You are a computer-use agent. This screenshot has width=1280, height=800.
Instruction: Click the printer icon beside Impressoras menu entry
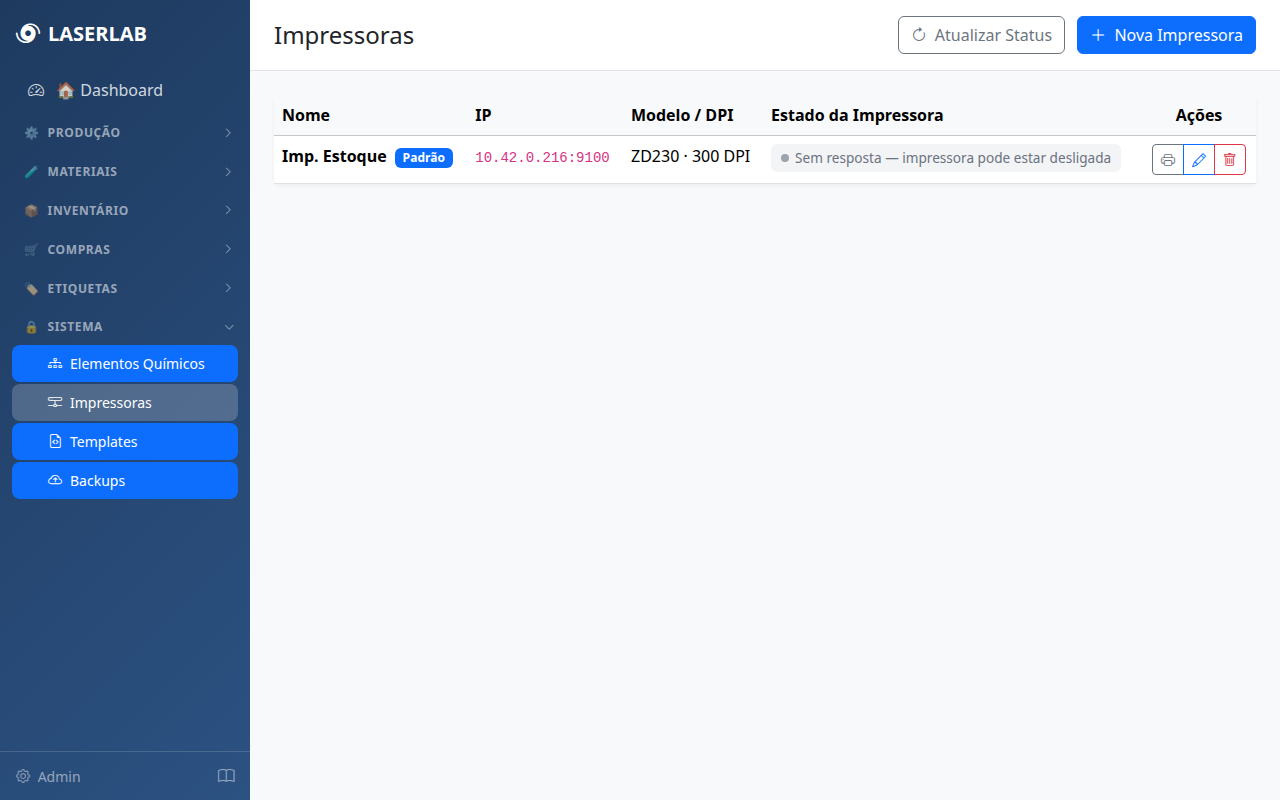57,403
